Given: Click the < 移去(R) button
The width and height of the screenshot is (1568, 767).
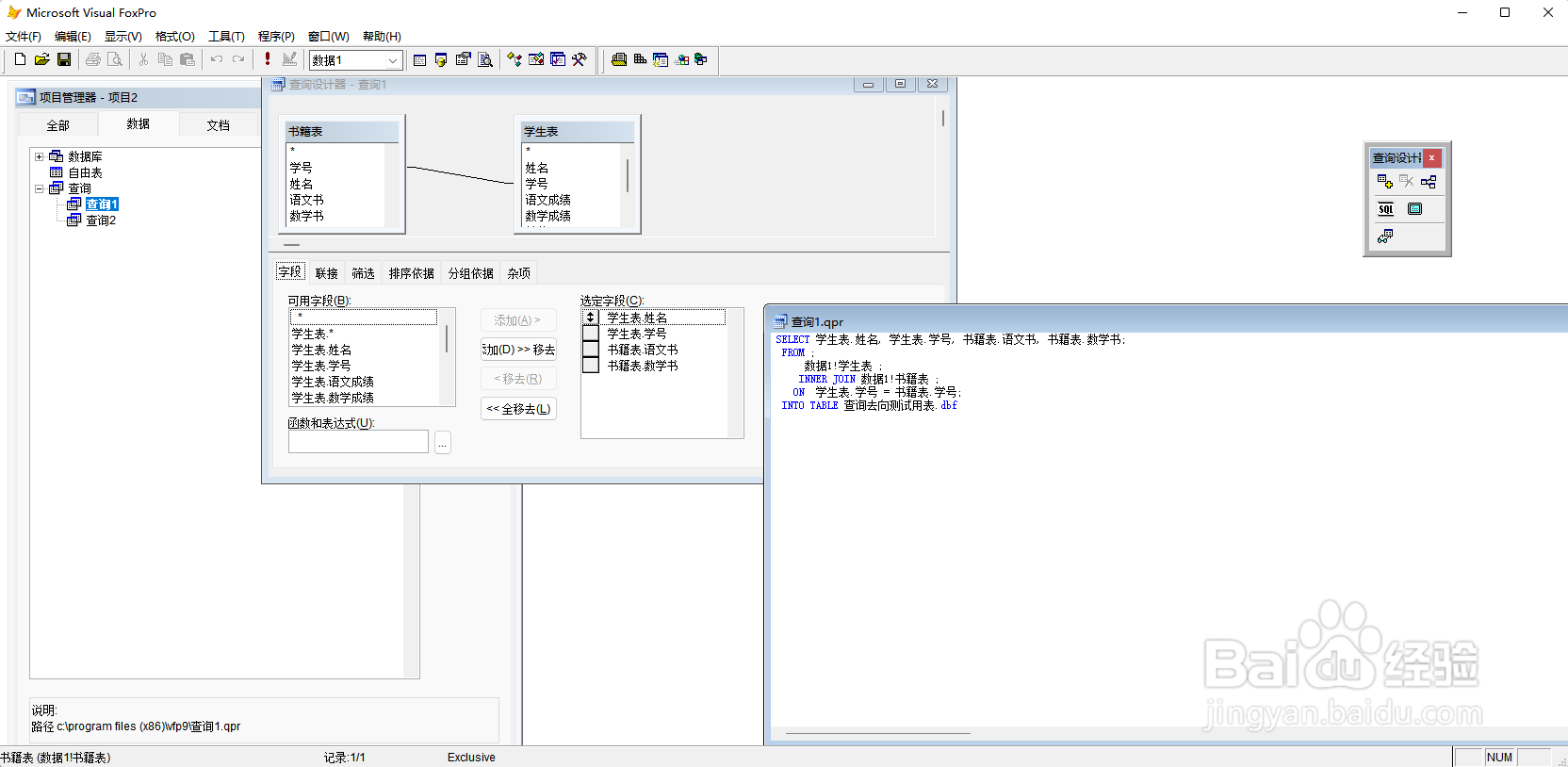Looking at the screenshot, I should (518, 379).
